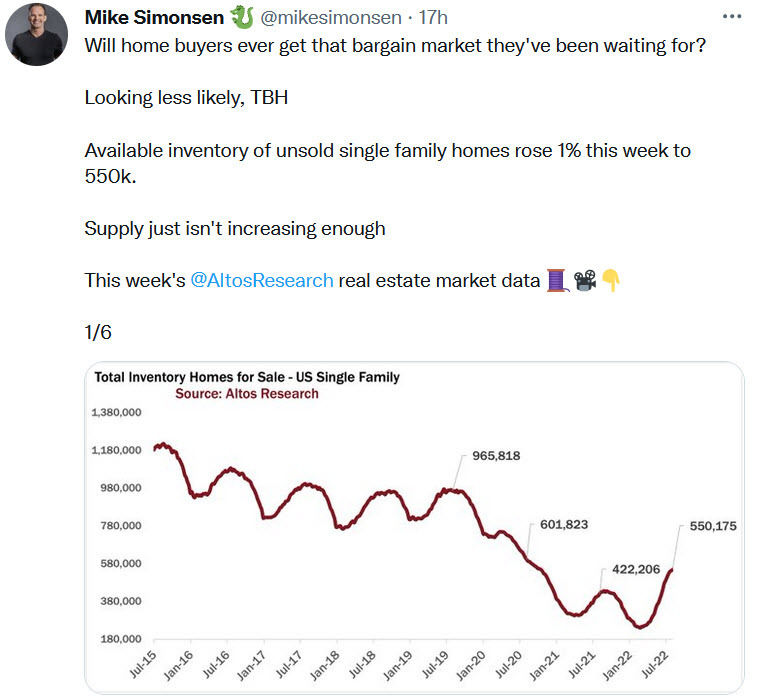Open the inventory chart image

click(415, 527)
